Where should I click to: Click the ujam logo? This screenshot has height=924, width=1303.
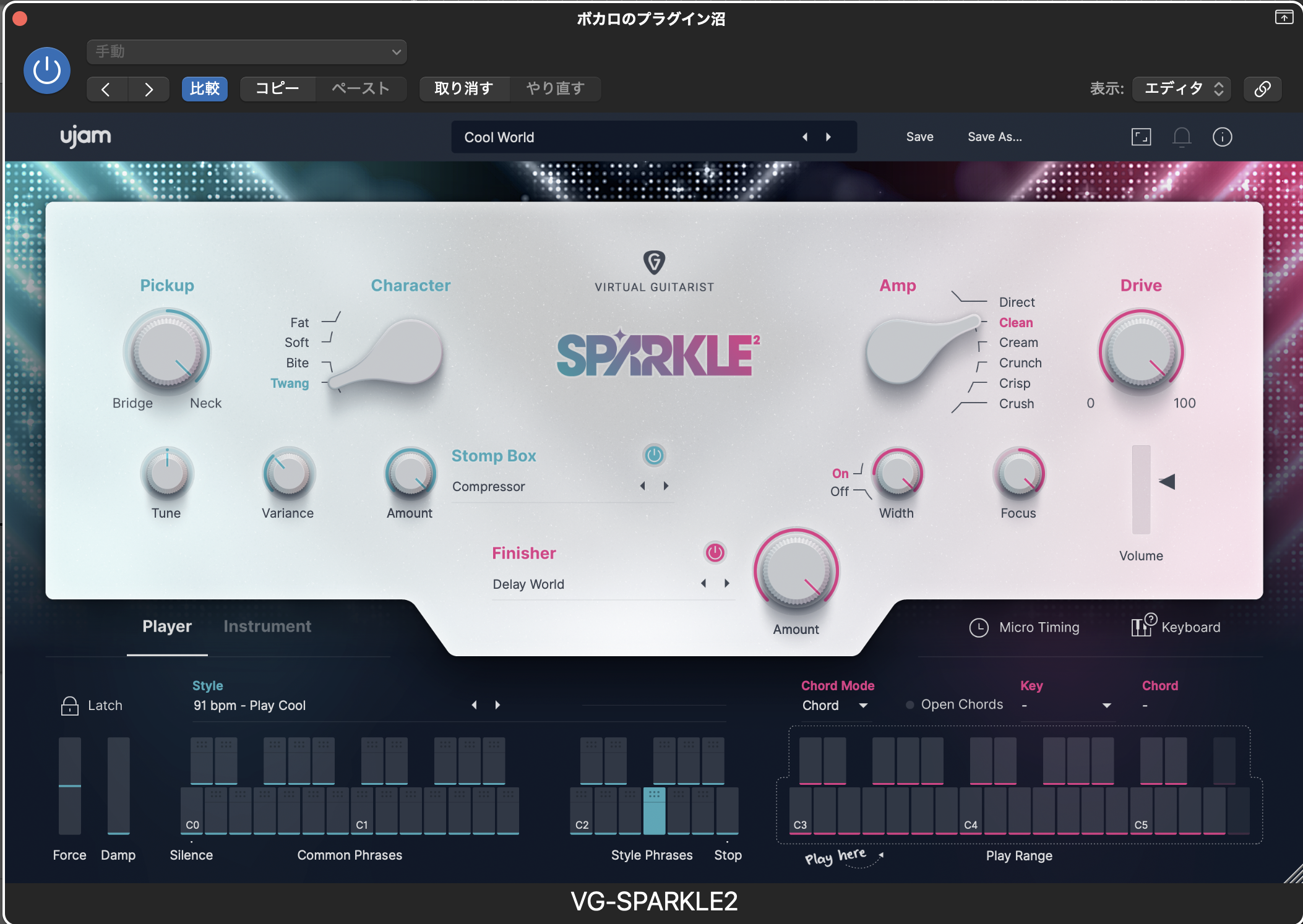point(85,137)
